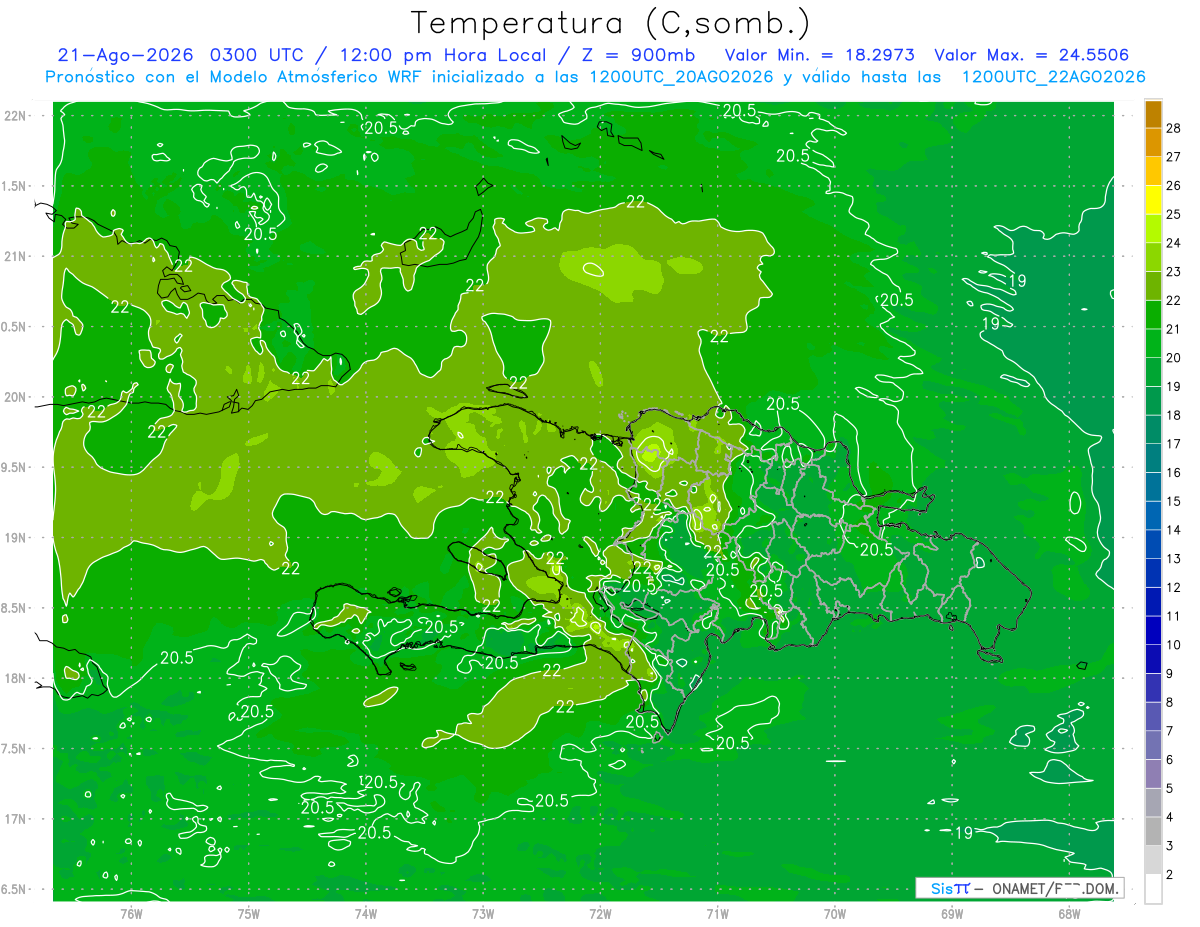Click the color scale label "16"
Image resolution: width=1200 pixels, height=927 pixels.
click(1173, 473)
